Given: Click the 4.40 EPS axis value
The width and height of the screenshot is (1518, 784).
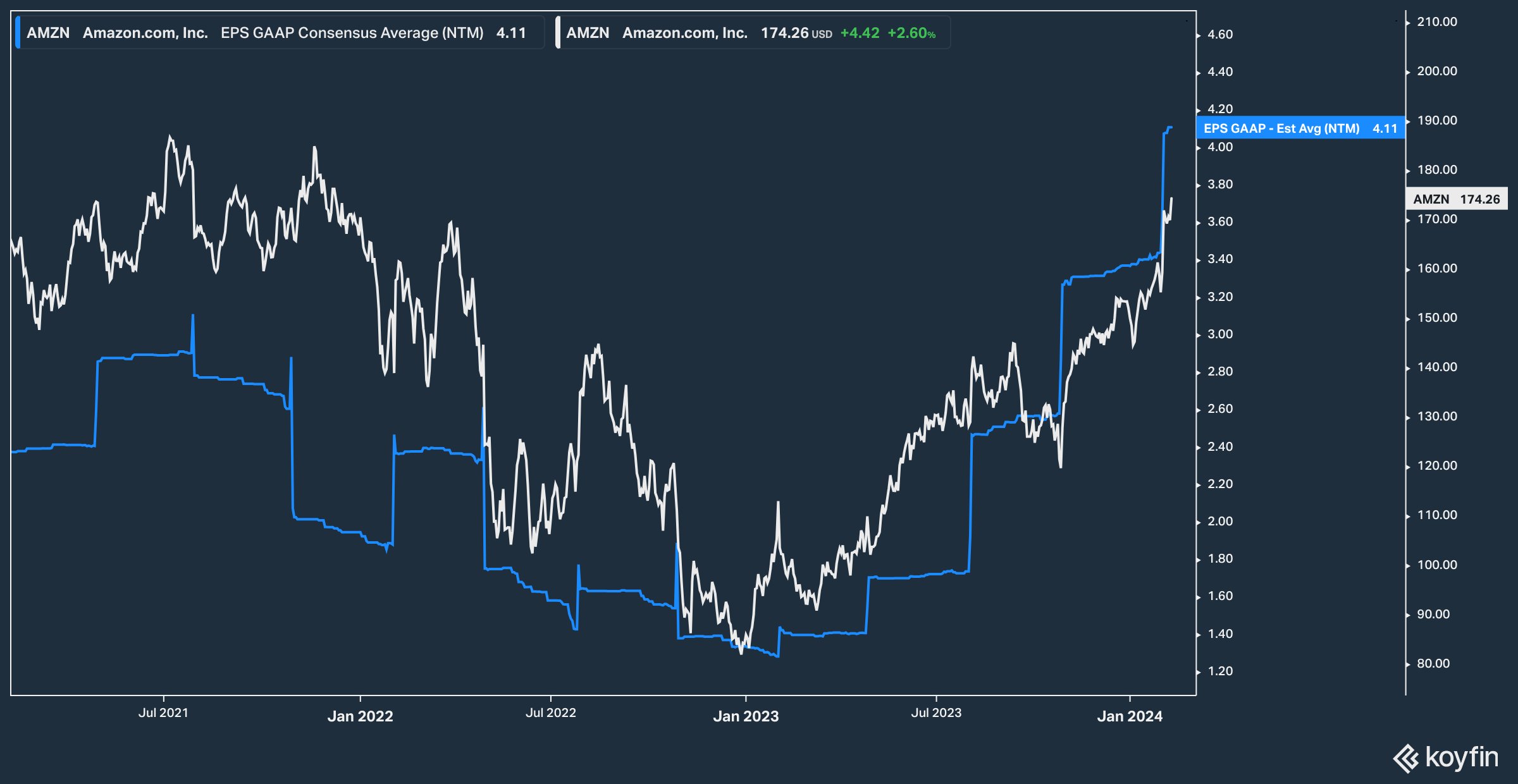Looking at the screenshot, I should (1220, 72).
